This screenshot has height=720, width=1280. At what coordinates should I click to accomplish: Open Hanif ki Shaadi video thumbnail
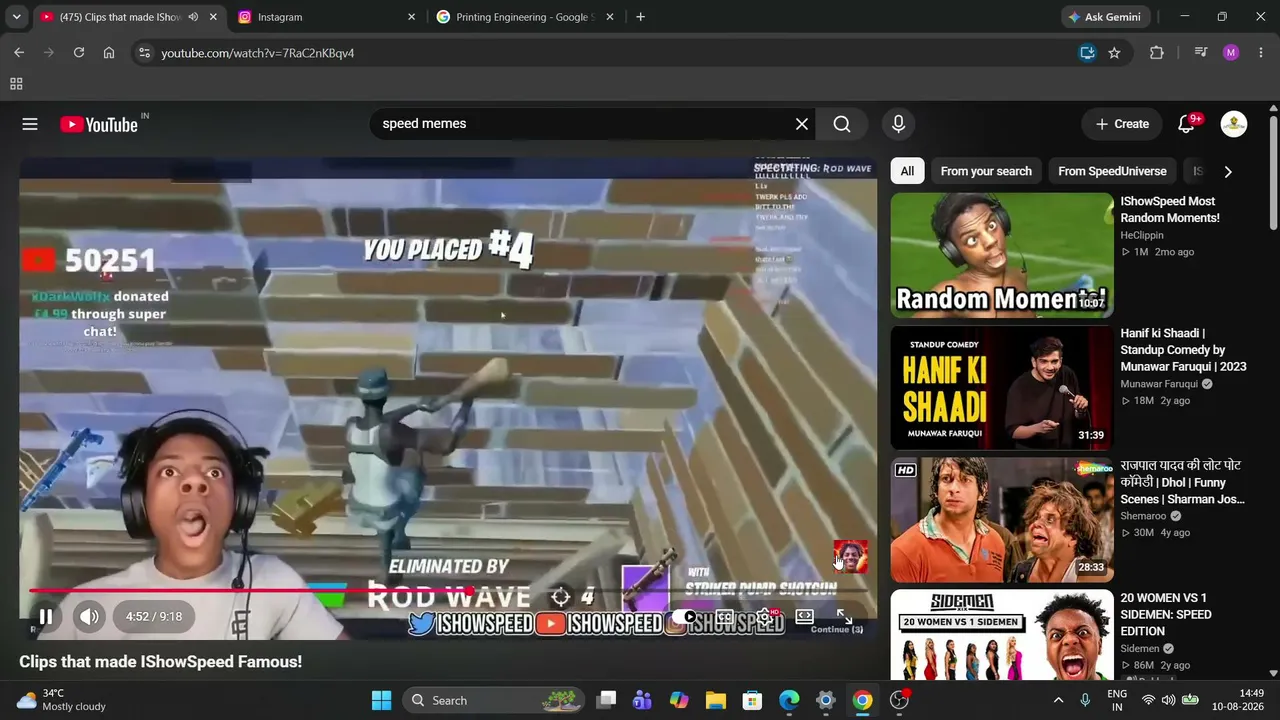1002,388
